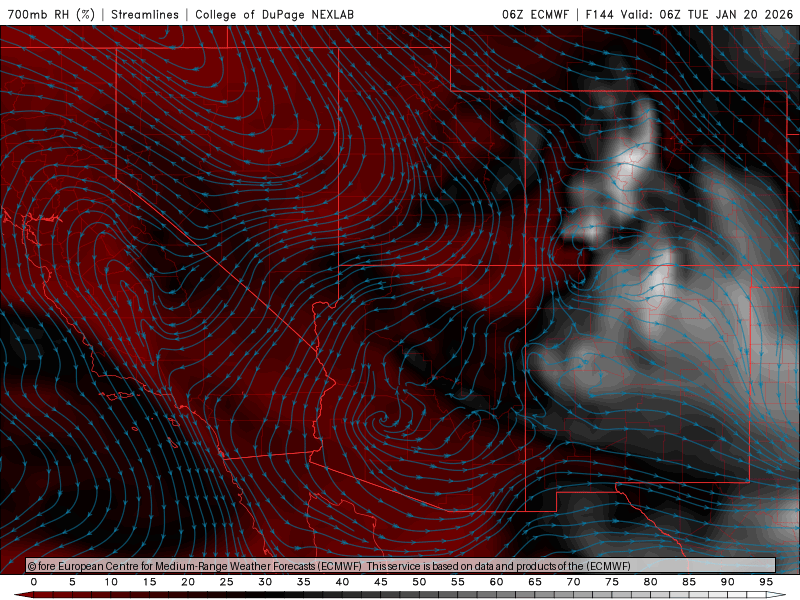800x600 pixels.
Task: Click colorbar label "5"
Action: (72, 582)
